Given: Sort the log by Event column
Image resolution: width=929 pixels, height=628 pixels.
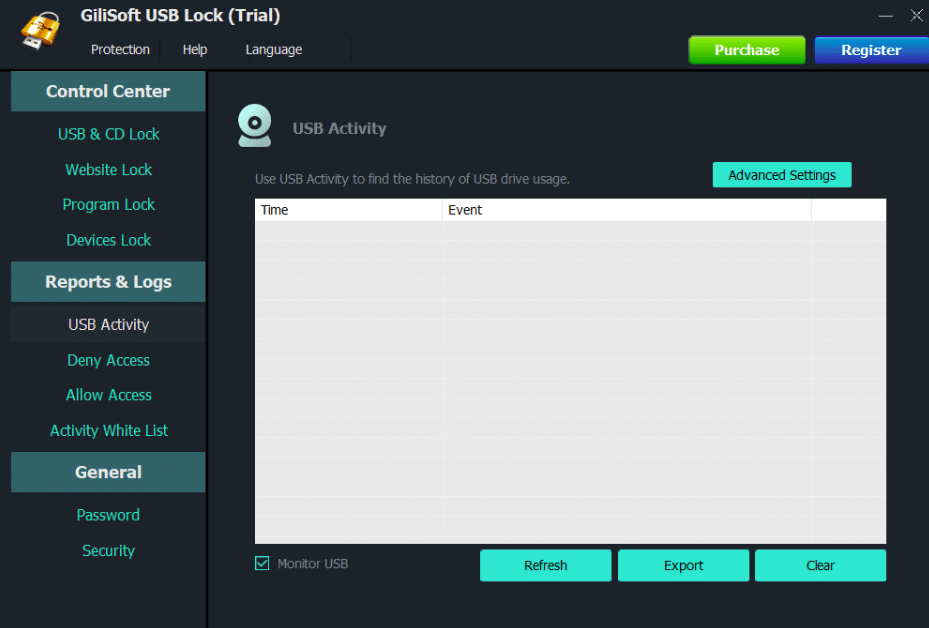Looking at the screenshot, I should click(x=627, y=210).
